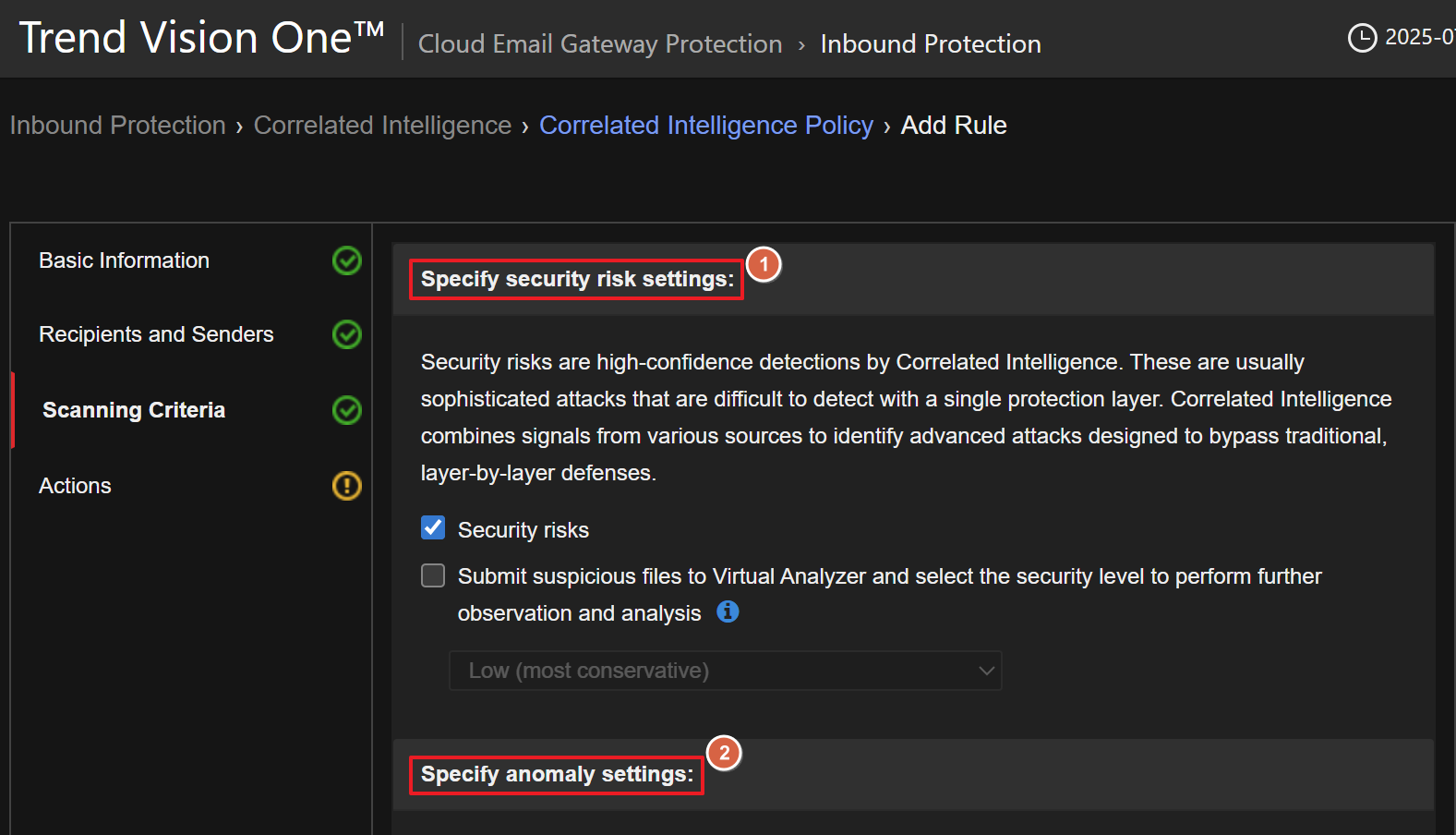Click green check icon beside Scanning Criteria
The image size is (1456, 835).
[346, 410]
